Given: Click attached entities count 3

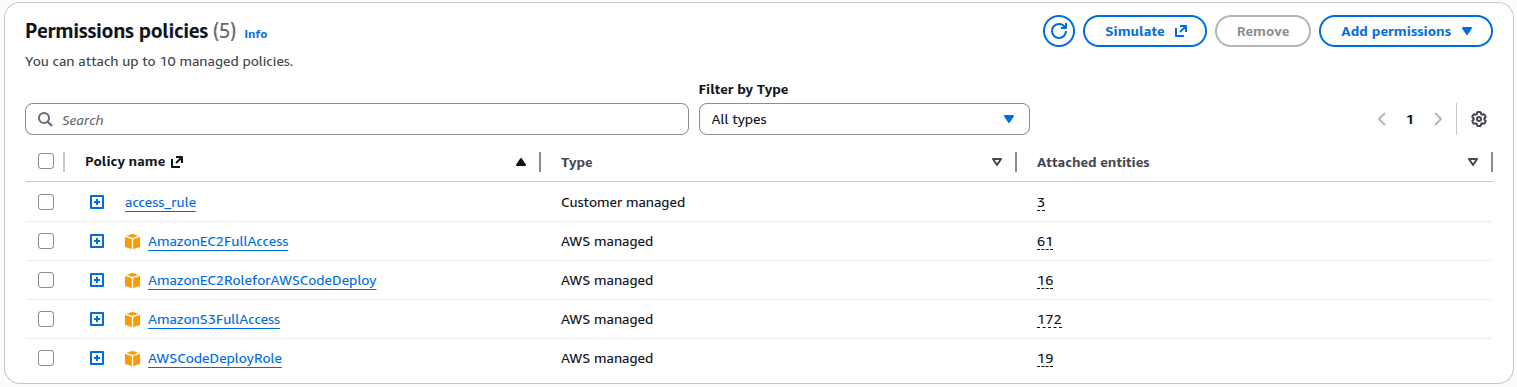Looking at the screenshot, I should pos(1041,203).
